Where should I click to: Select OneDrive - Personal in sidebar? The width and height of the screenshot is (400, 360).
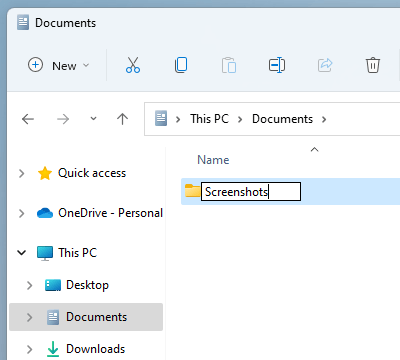click(110, 213)
